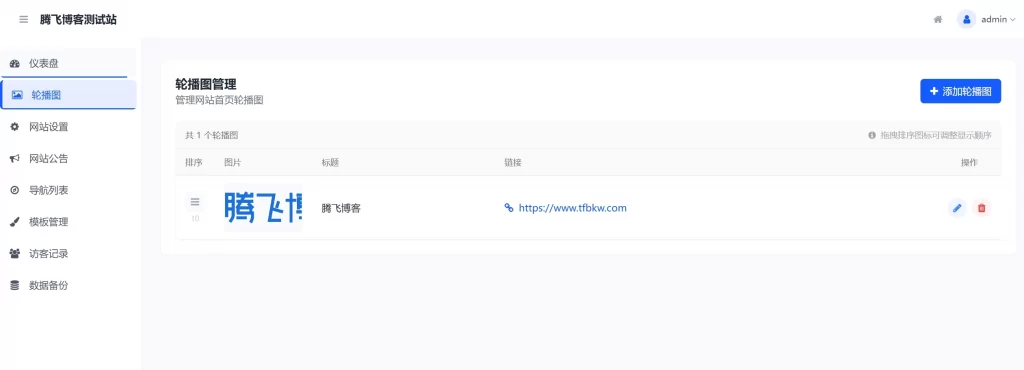The height and width of the screenshot is (370, 1024).
Task: Click the 链接 column header
Action: tap(513, 162)
